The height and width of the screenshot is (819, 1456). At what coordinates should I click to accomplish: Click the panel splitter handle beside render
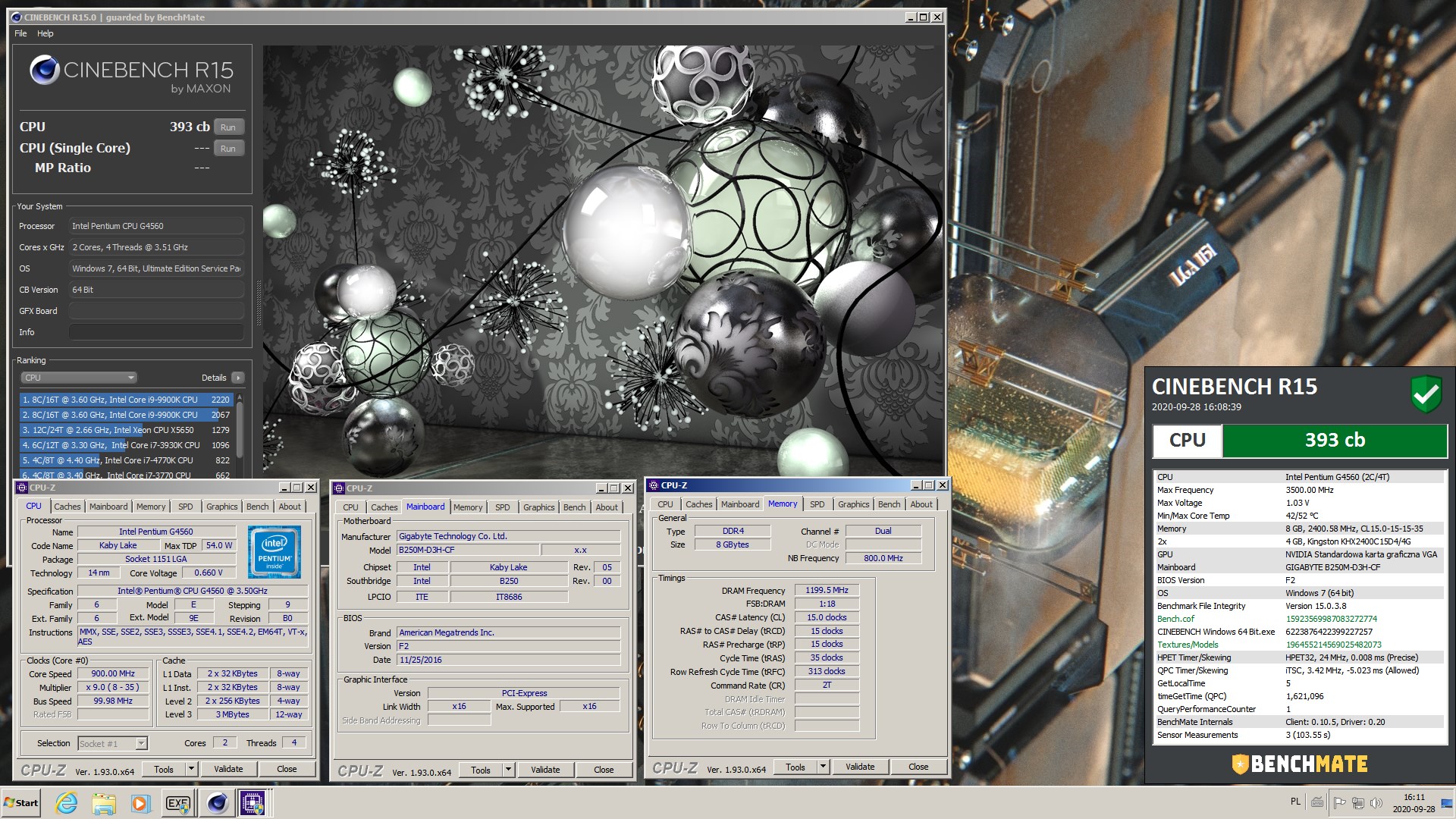(x=259, y=303)
